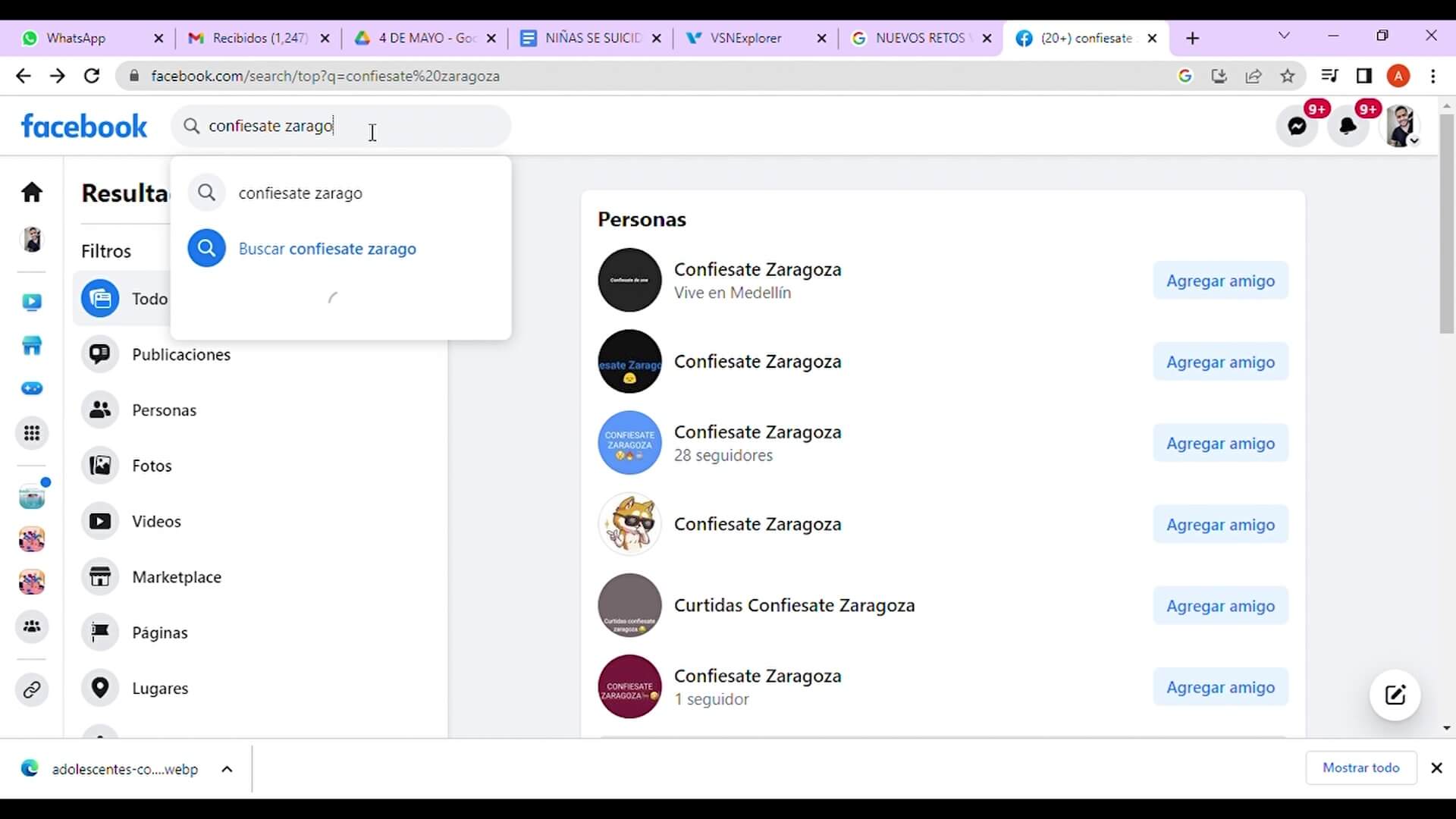The height and width of the screenshot is (819, 1456).
Task: Expand the Mostrar todo link
Action: coord(1362,768)
